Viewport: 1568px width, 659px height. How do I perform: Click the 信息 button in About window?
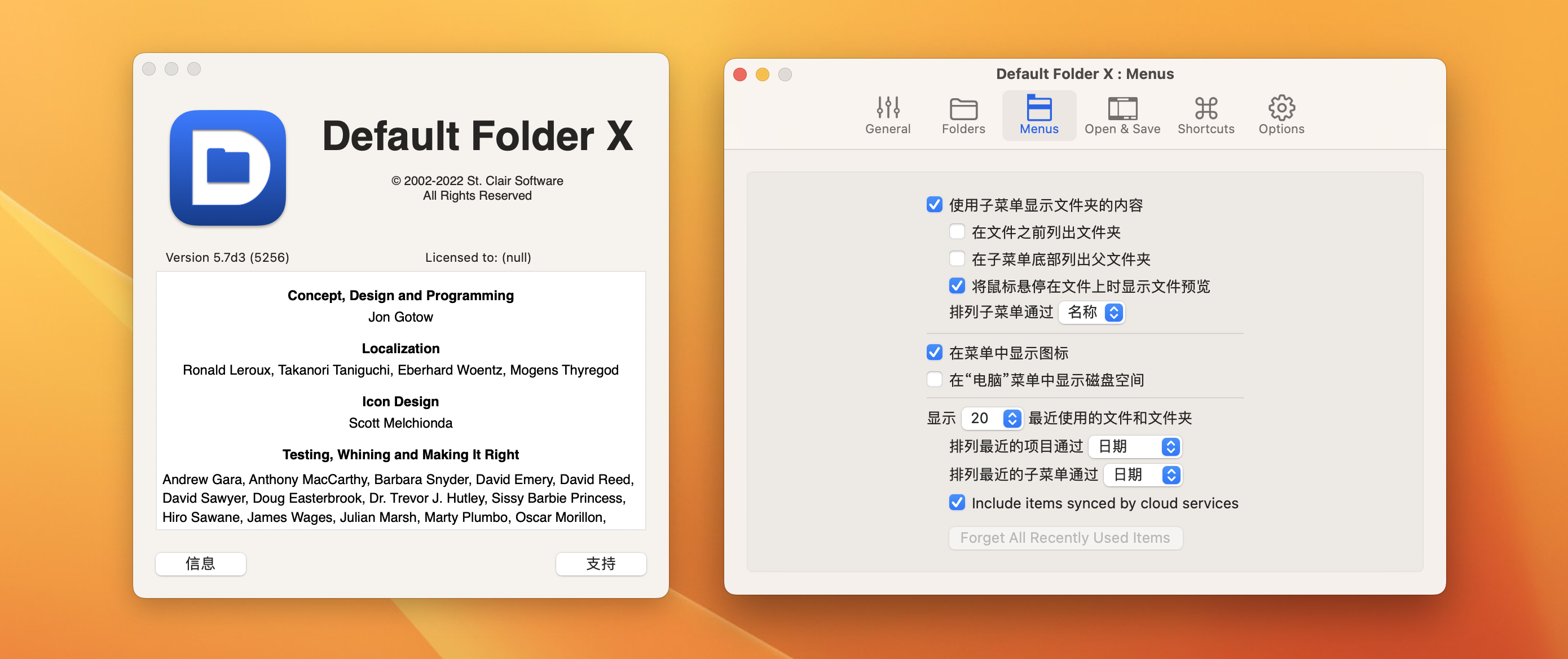(200, 564)
